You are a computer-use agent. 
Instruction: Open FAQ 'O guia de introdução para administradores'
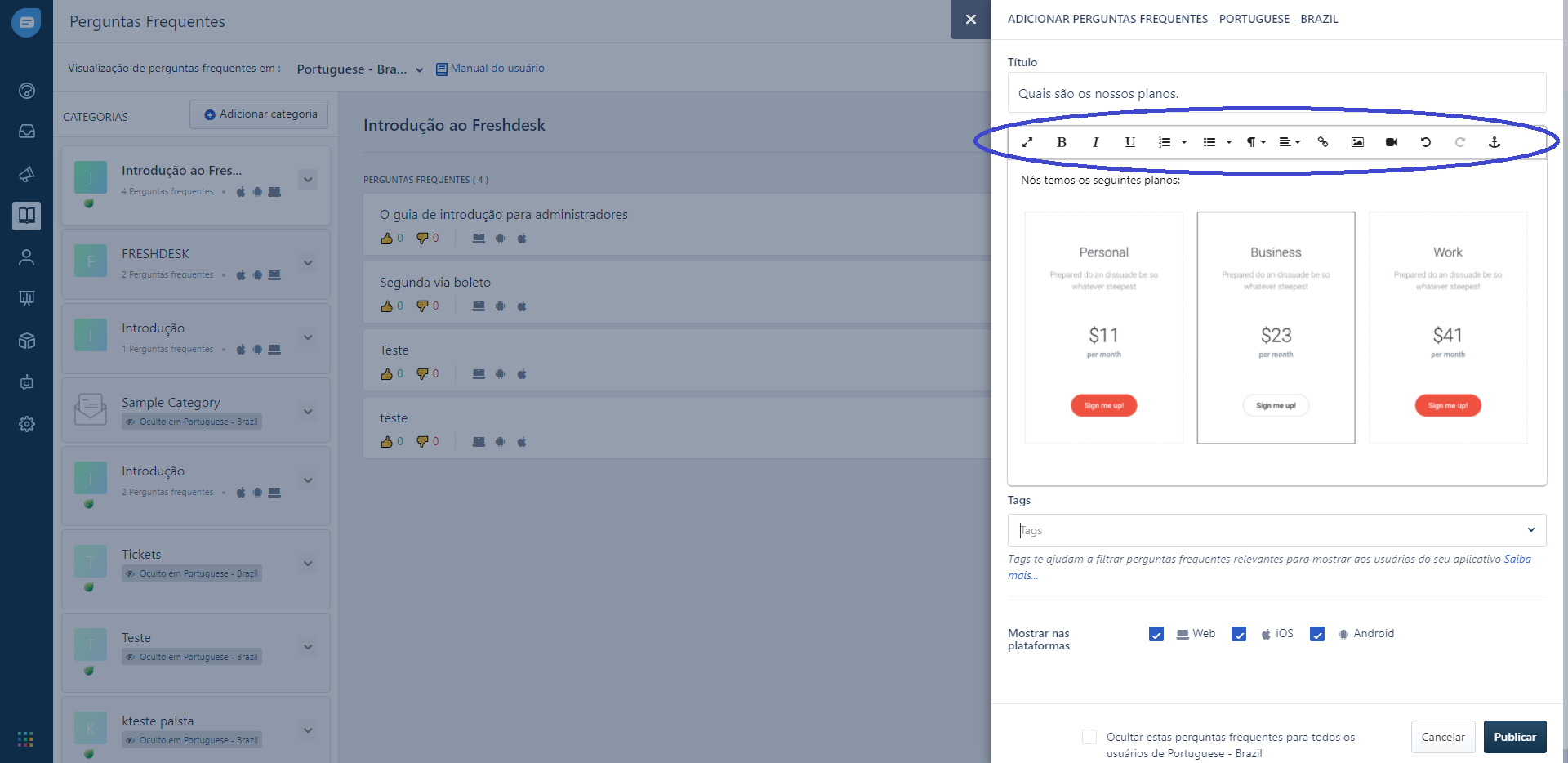[x=503, y=215]
